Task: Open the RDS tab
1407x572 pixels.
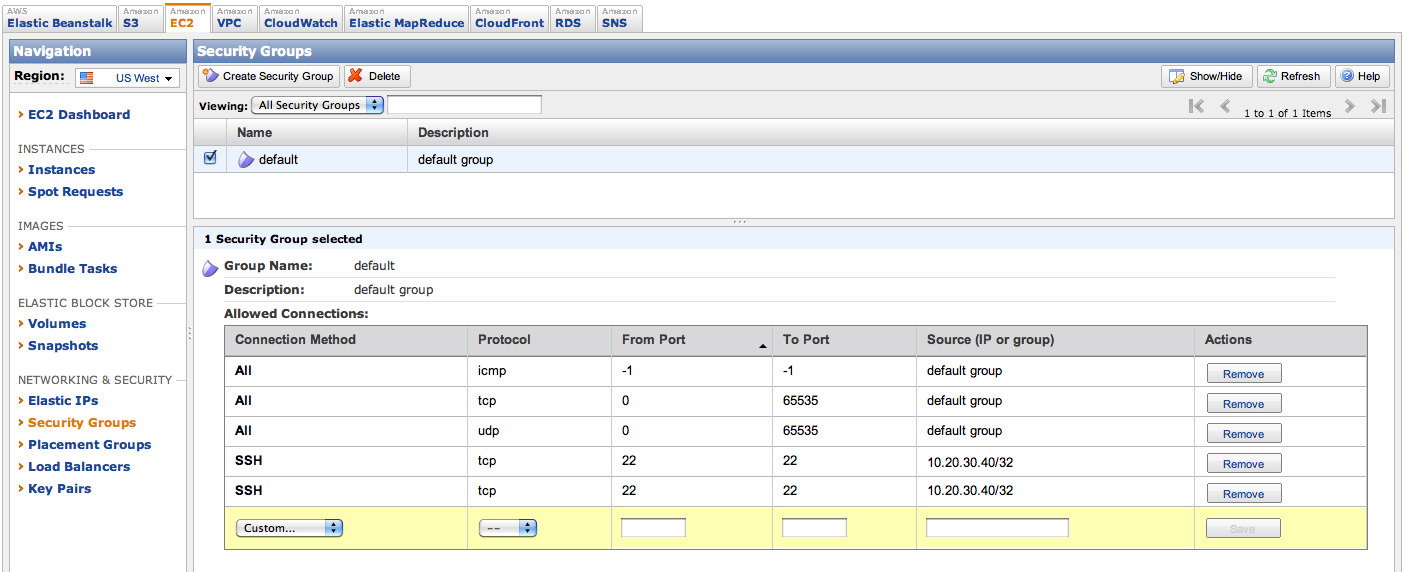Action: tap(573, 18)
